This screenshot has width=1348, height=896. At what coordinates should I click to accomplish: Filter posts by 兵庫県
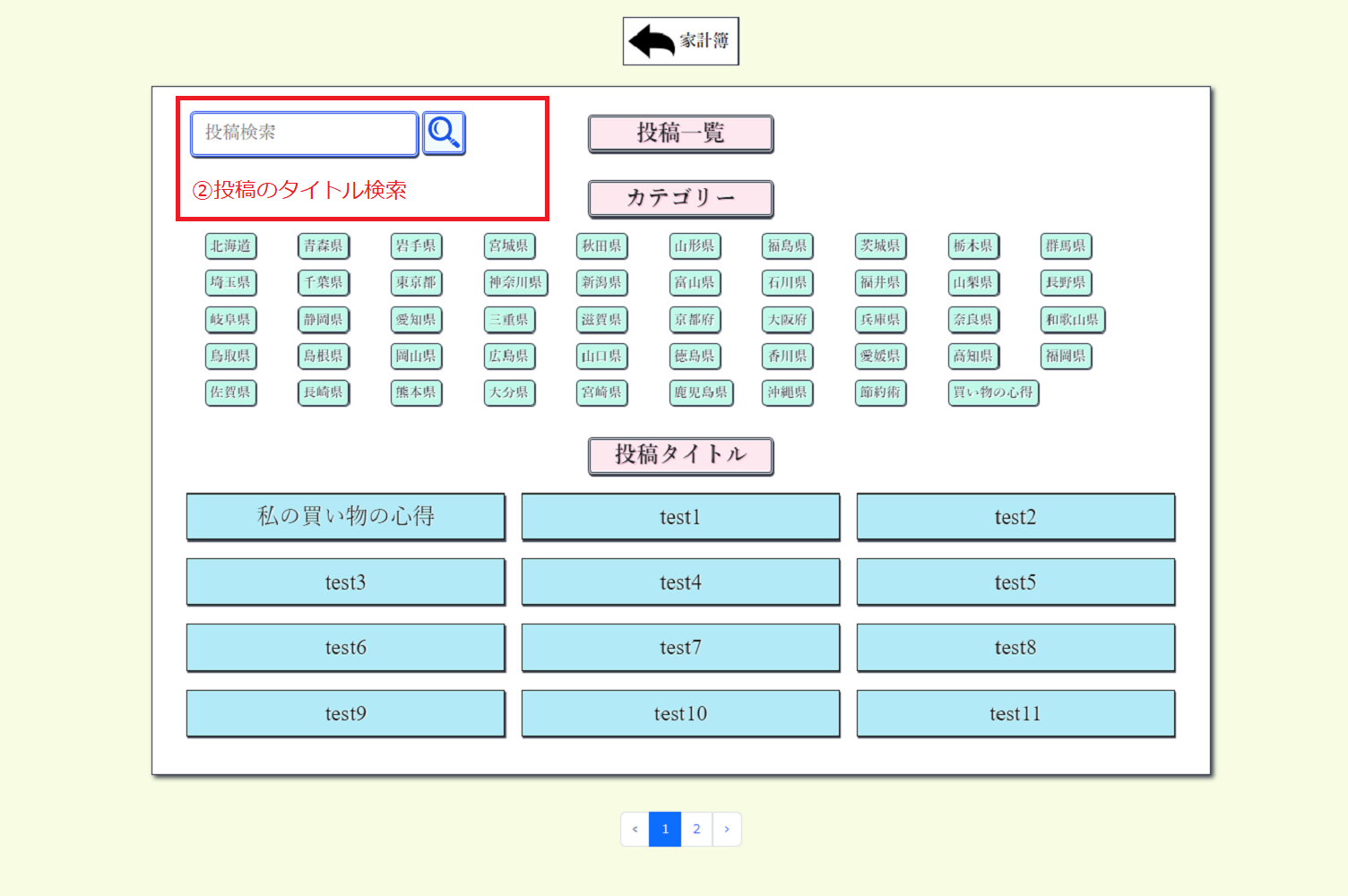(x=881, y=320)
